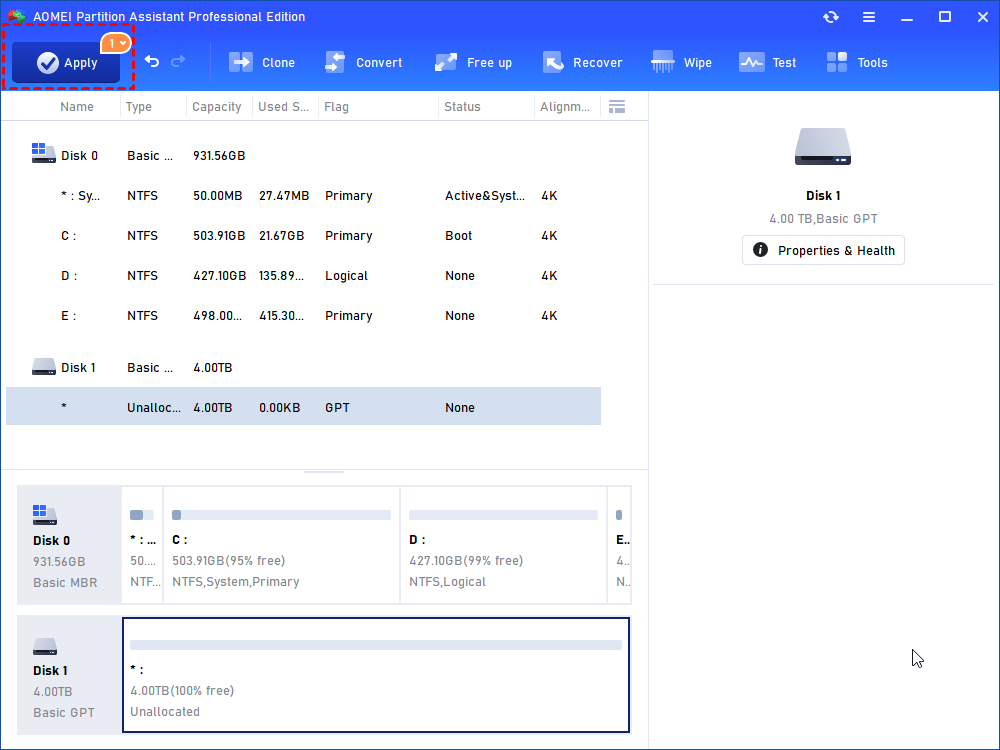Click the Redo arrow icon

(x=178, y=62)
